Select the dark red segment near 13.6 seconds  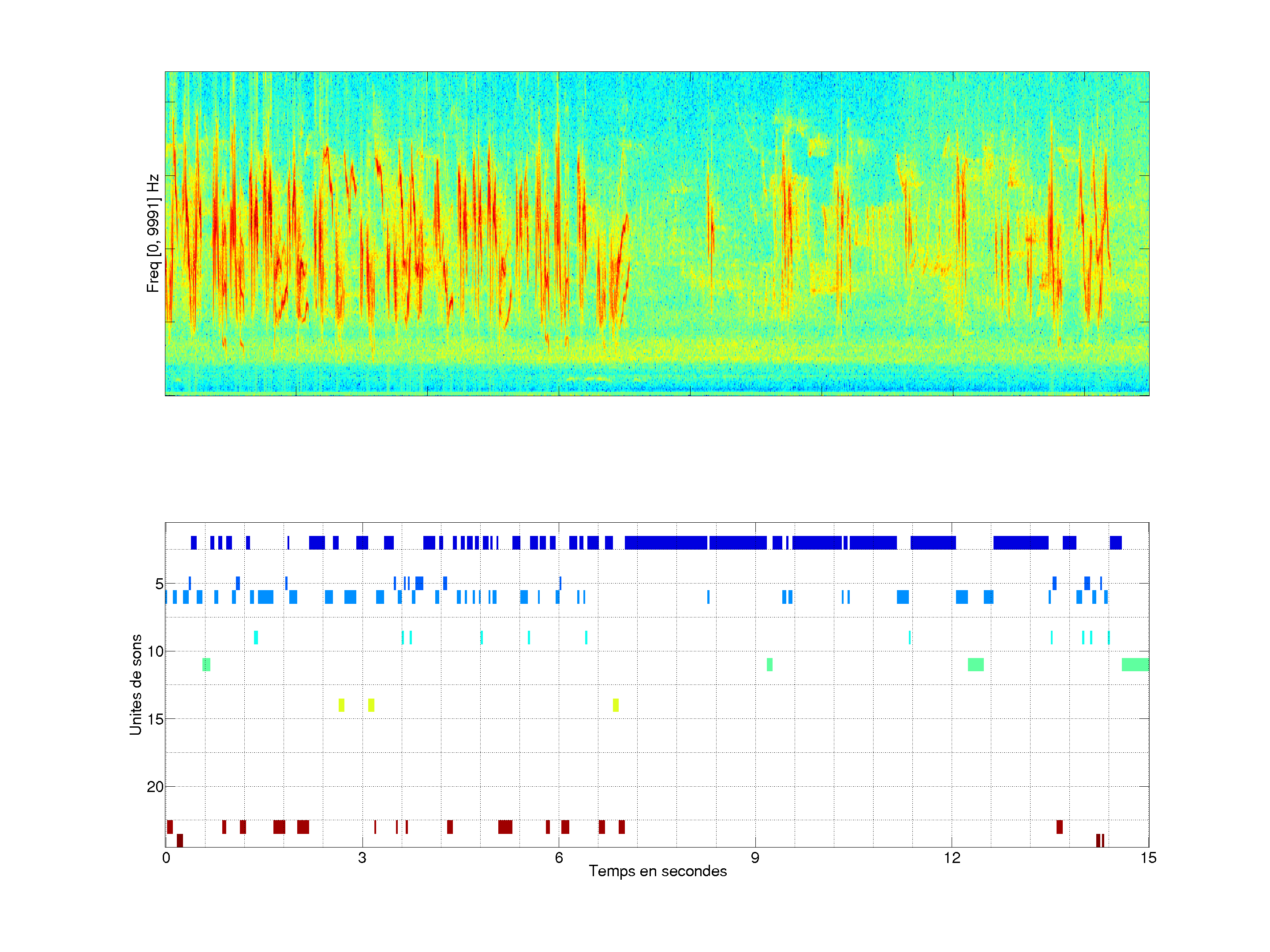pos(1059,827)
